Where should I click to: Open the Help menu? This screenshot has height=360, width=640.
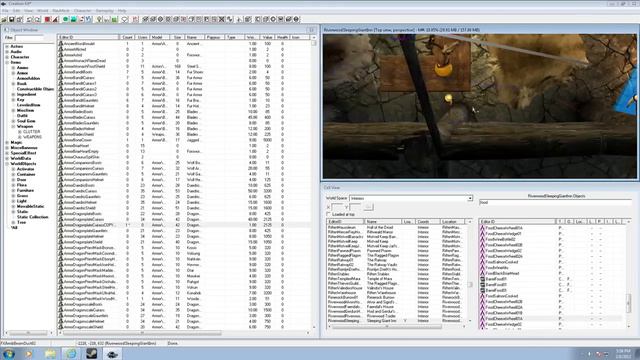coord(122,11)
